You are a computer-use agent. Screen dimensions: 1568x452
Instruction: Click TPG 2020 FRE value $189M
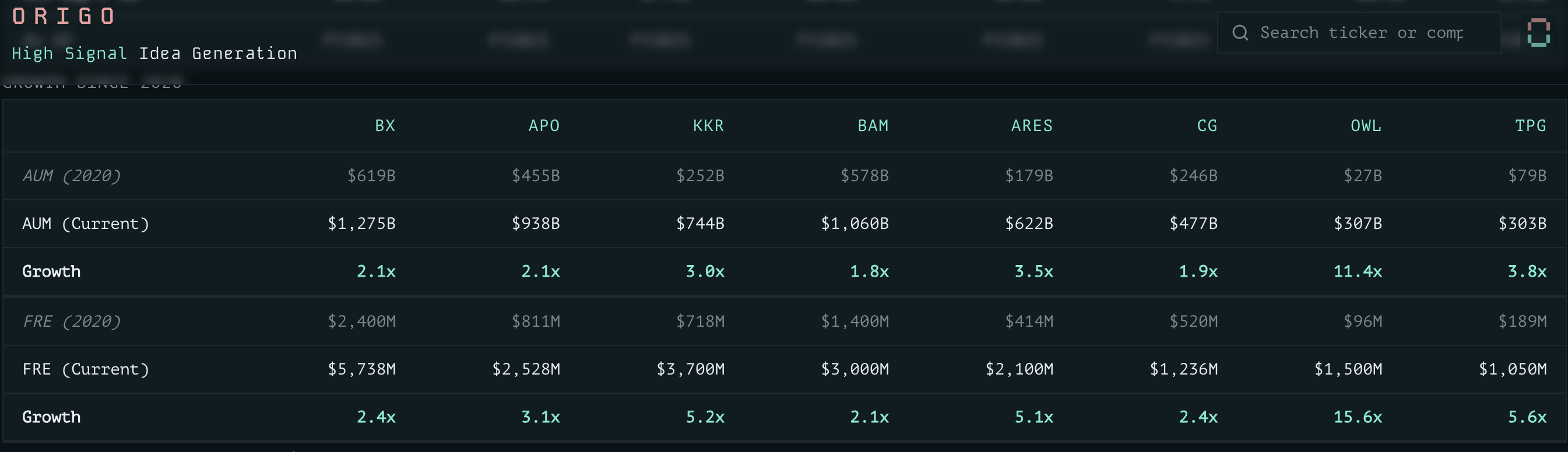coord(1522,321)
